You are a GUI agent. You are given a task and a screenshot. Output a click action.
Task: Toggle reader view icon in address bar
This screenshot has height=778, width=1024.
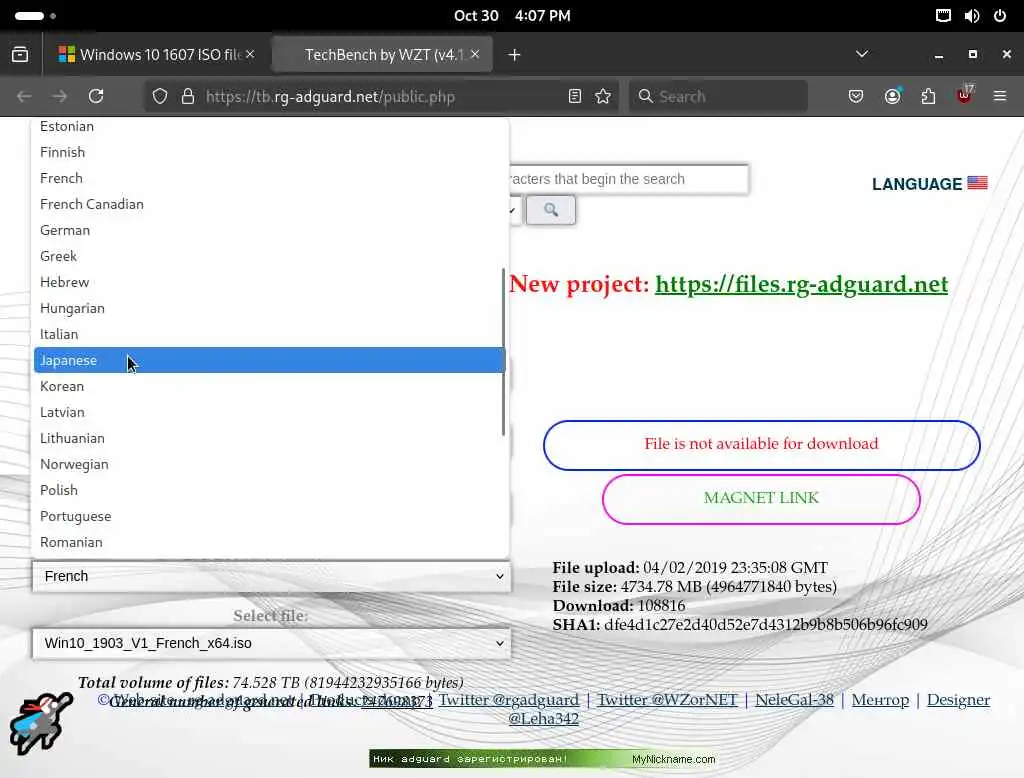[575, 97]
